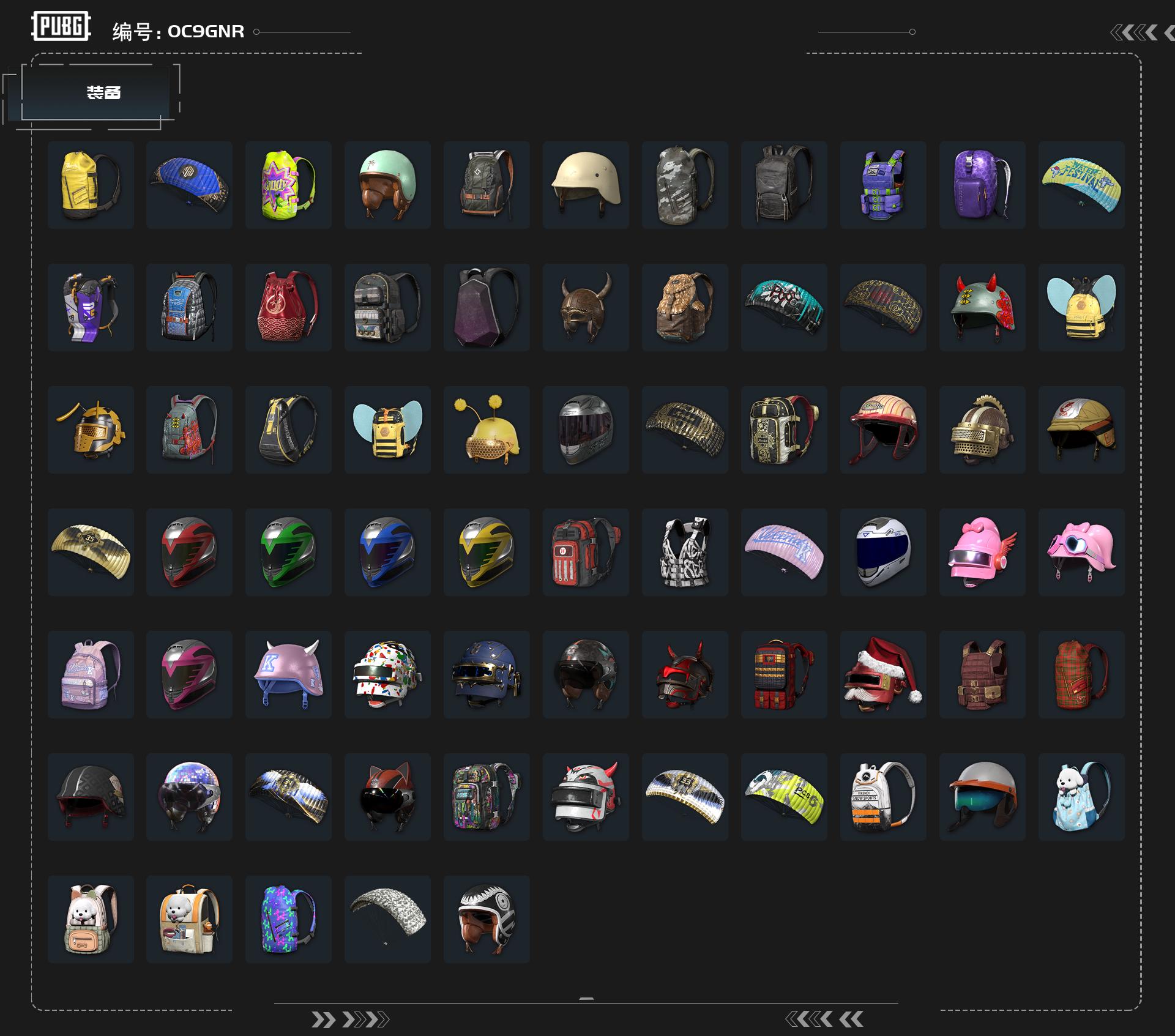Select the grey camo backpack
This screenshot has height=1036, width=1175.
(x=685, y=185)
